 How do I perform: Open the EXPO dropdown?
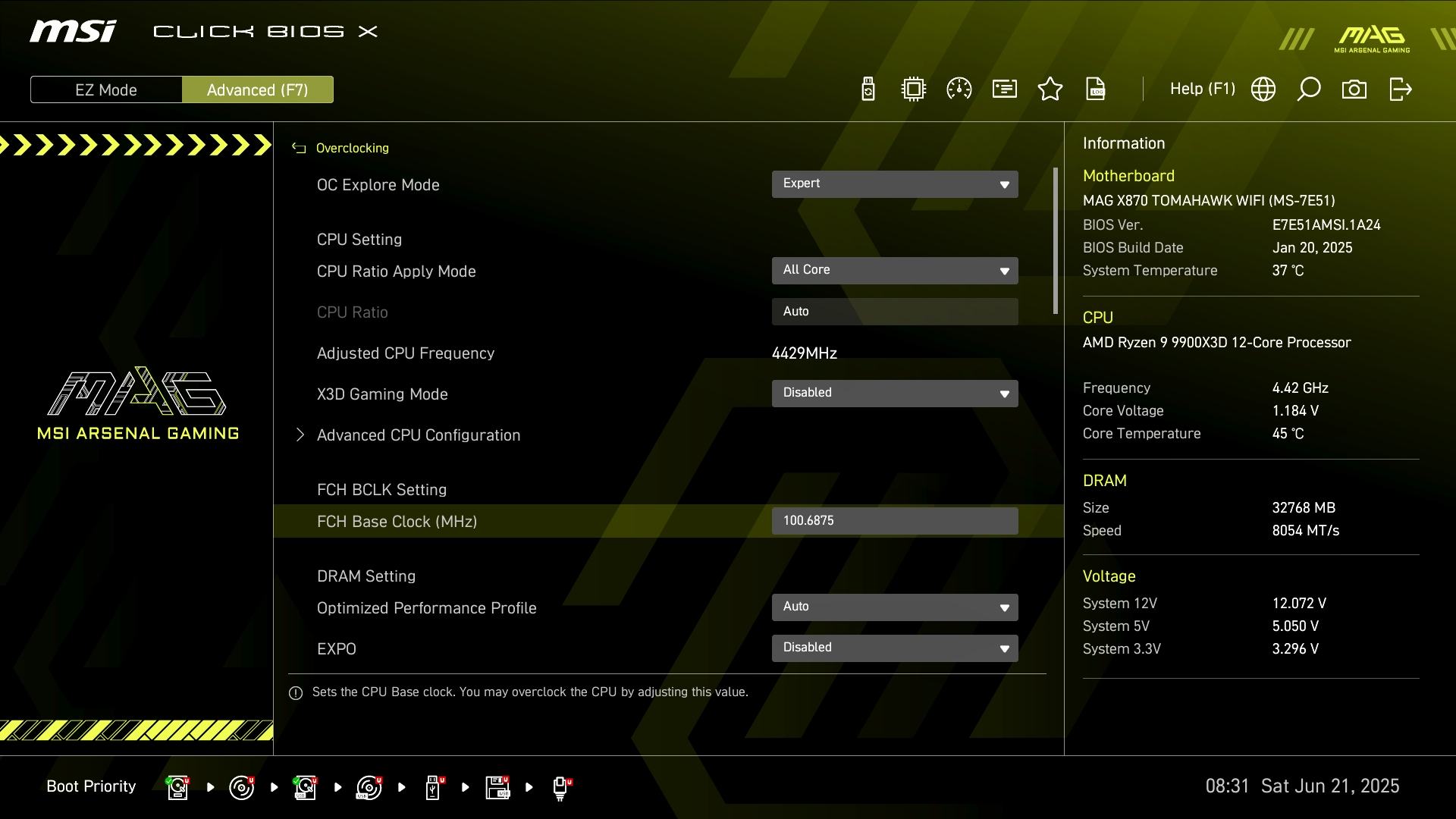click(x=895, y=648)
